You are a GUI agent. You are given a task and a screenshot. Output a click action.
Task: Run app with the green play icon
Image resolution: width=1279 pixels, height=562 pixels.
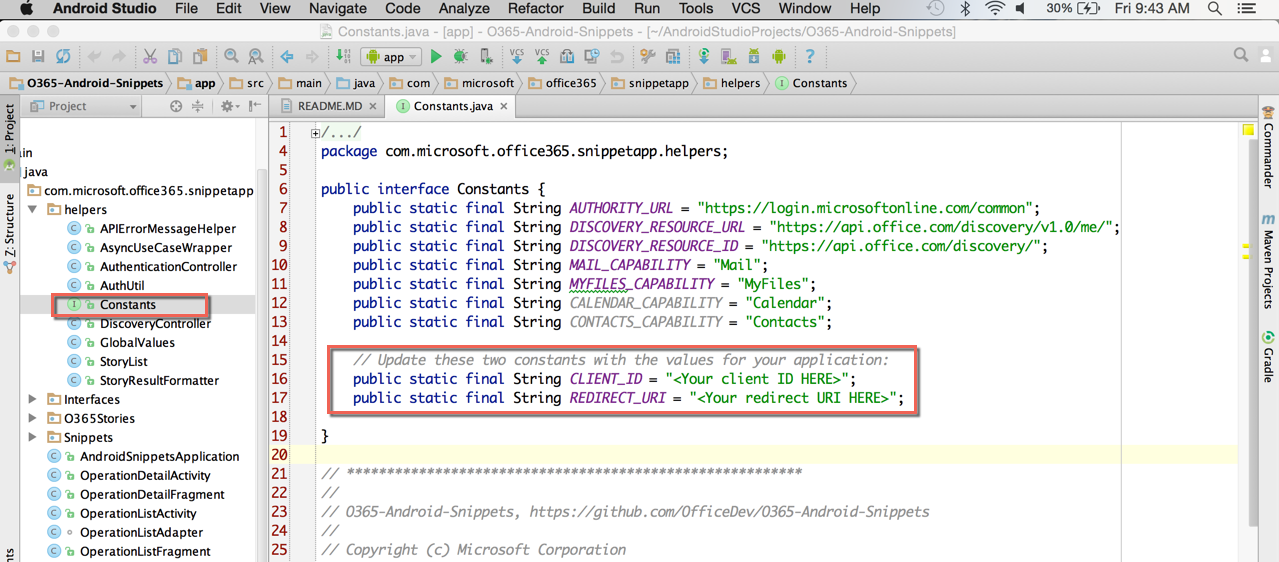click(x=436, y=57)
